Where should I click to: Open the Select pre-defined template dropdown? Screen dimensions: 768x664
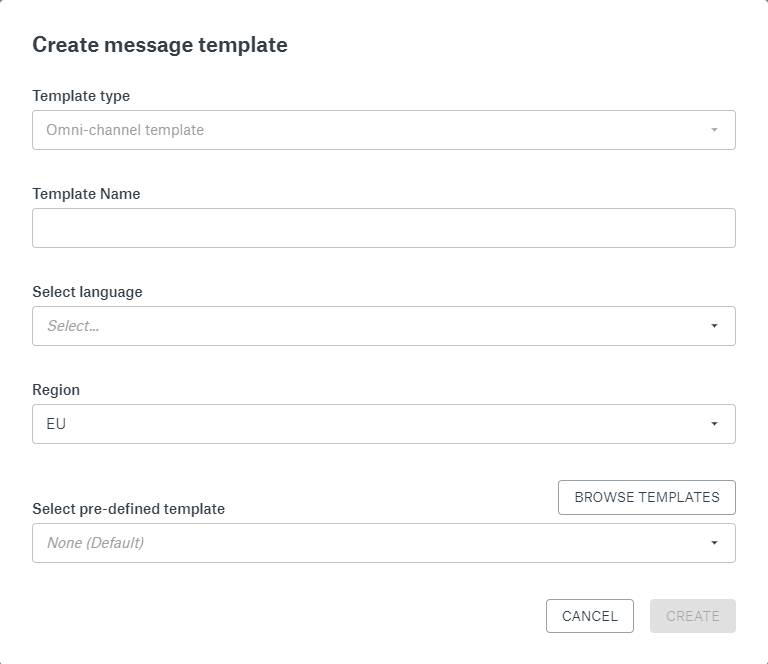click(x=384, y=543)
